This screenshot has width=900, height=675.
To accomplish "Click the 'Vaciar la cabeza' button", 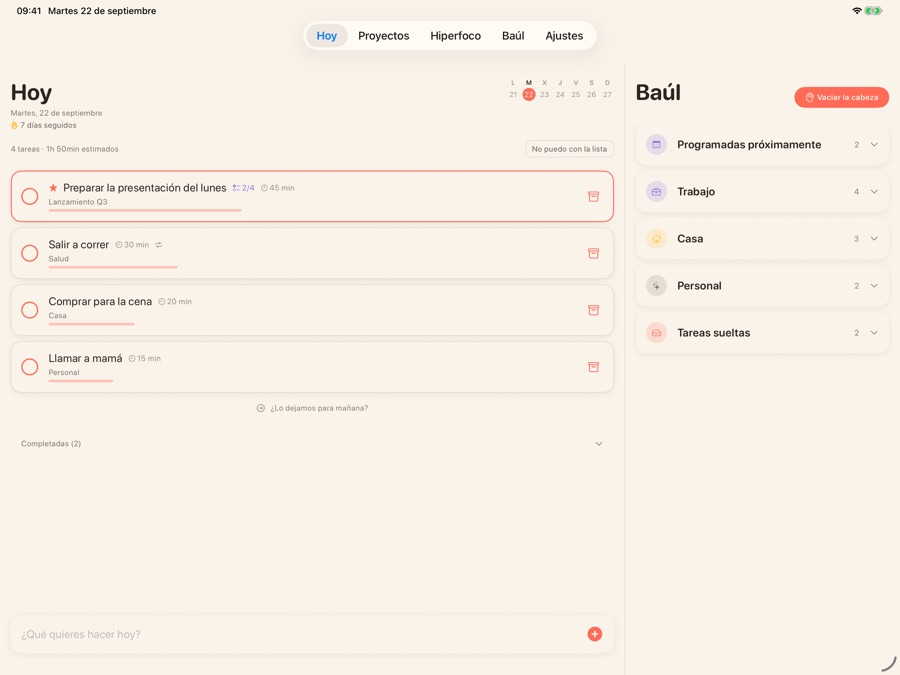I will point(841,98).
